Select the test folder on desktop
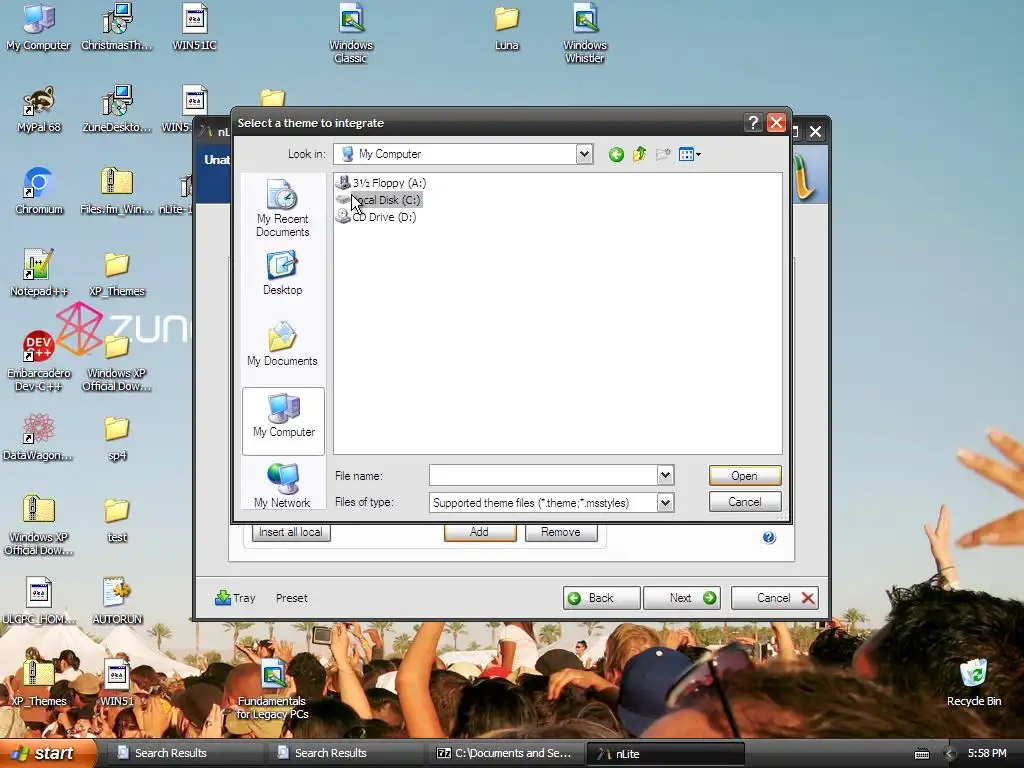 tap(117, 519)
